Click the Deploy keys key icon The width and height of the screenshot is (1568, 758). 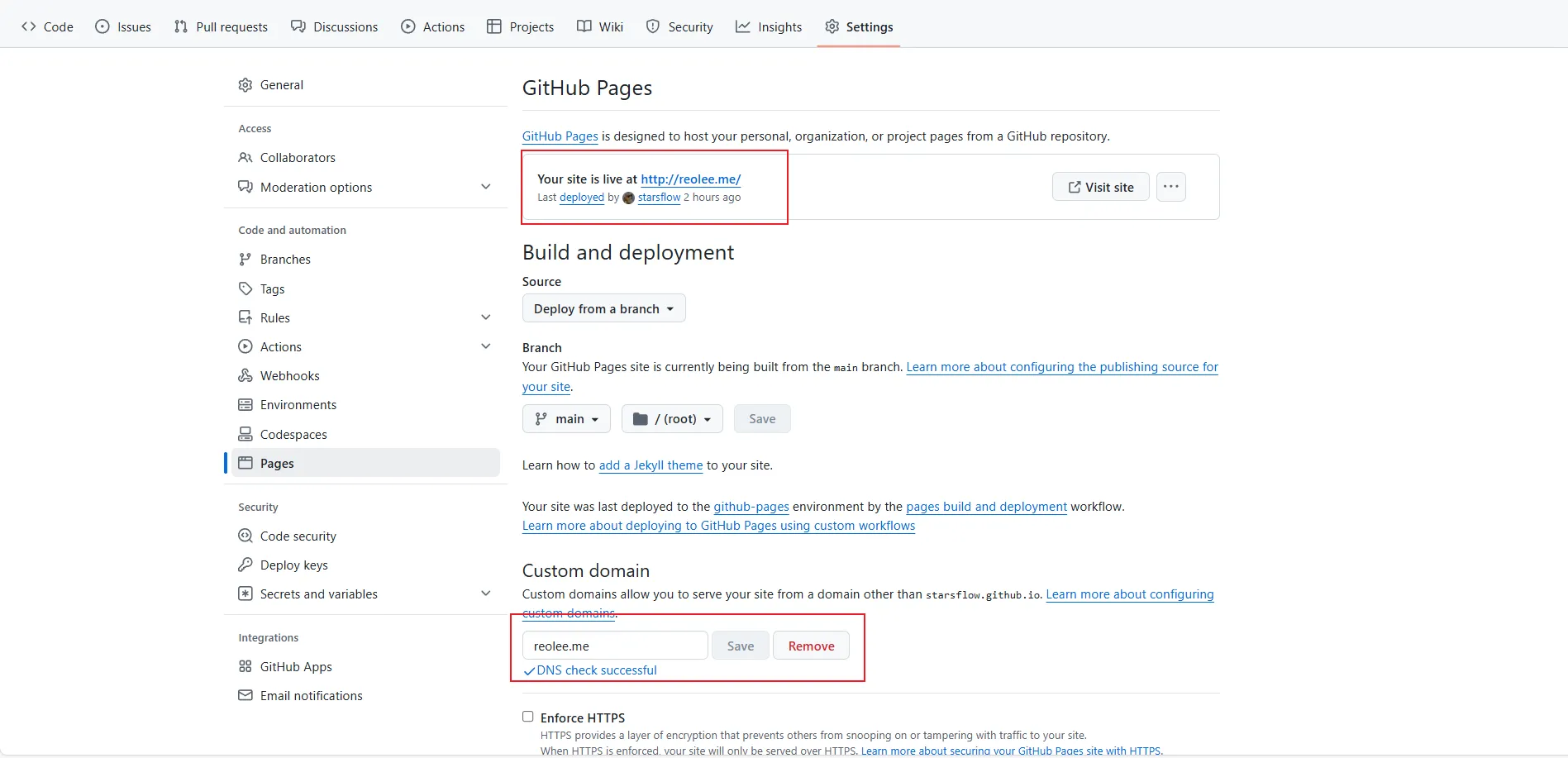click(245, 565)
